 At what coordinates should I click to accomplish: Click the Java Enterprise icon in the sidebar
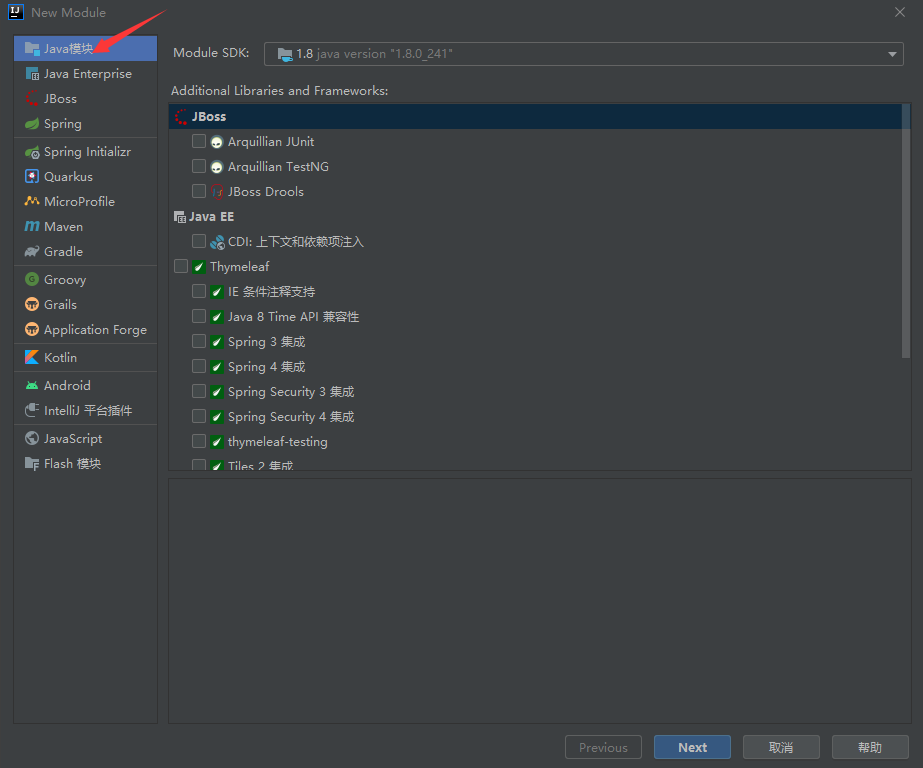[32, 74]
